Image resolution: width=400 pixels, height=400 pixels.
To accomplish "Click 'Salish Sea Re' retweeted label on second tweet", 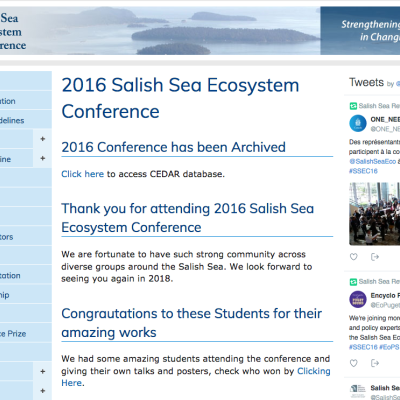I will click(379, 282).
